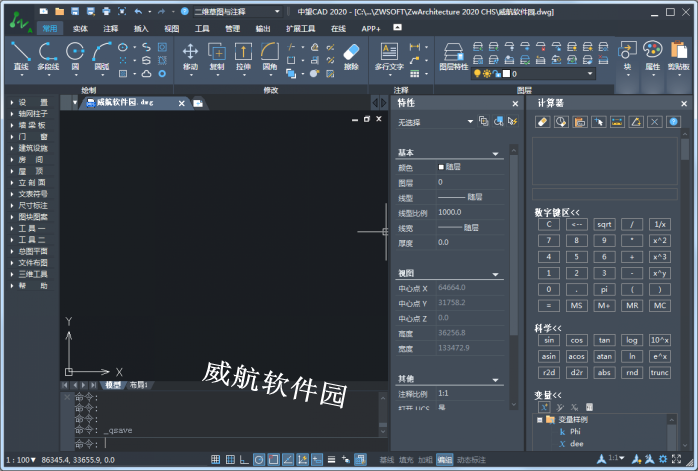The image size is (698, 471).
Task: Click the Print icon in quick access toolbar
Action: (x=106, y=12)
